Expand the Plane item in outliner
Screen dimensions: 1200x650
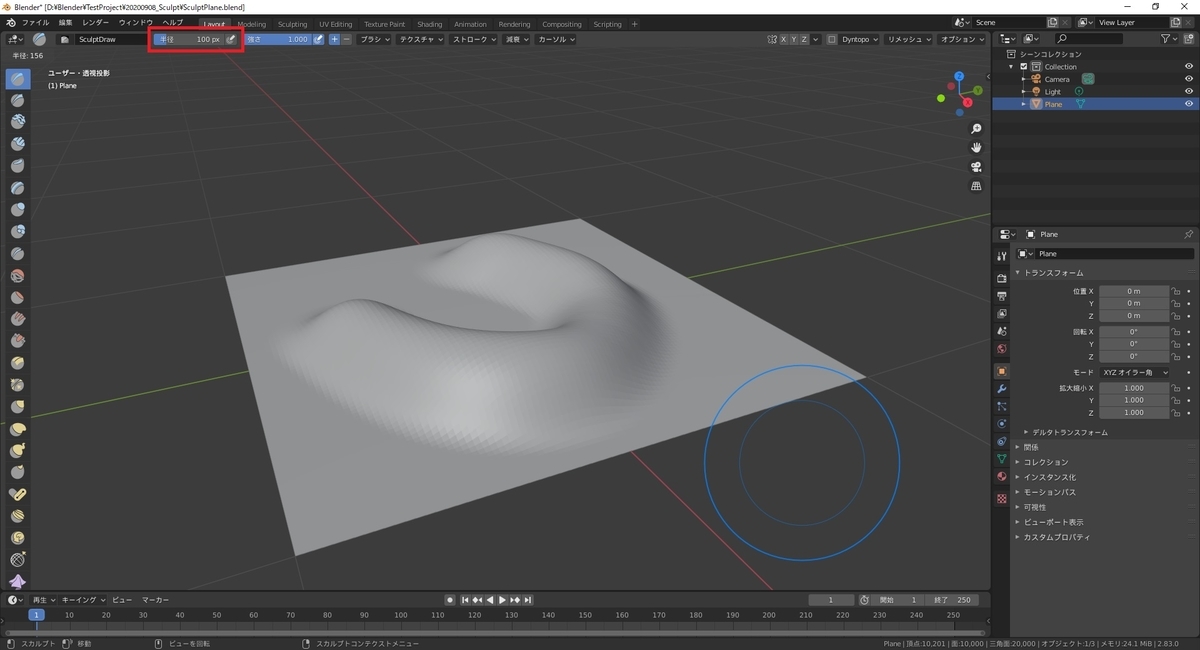coord(1023,104)
